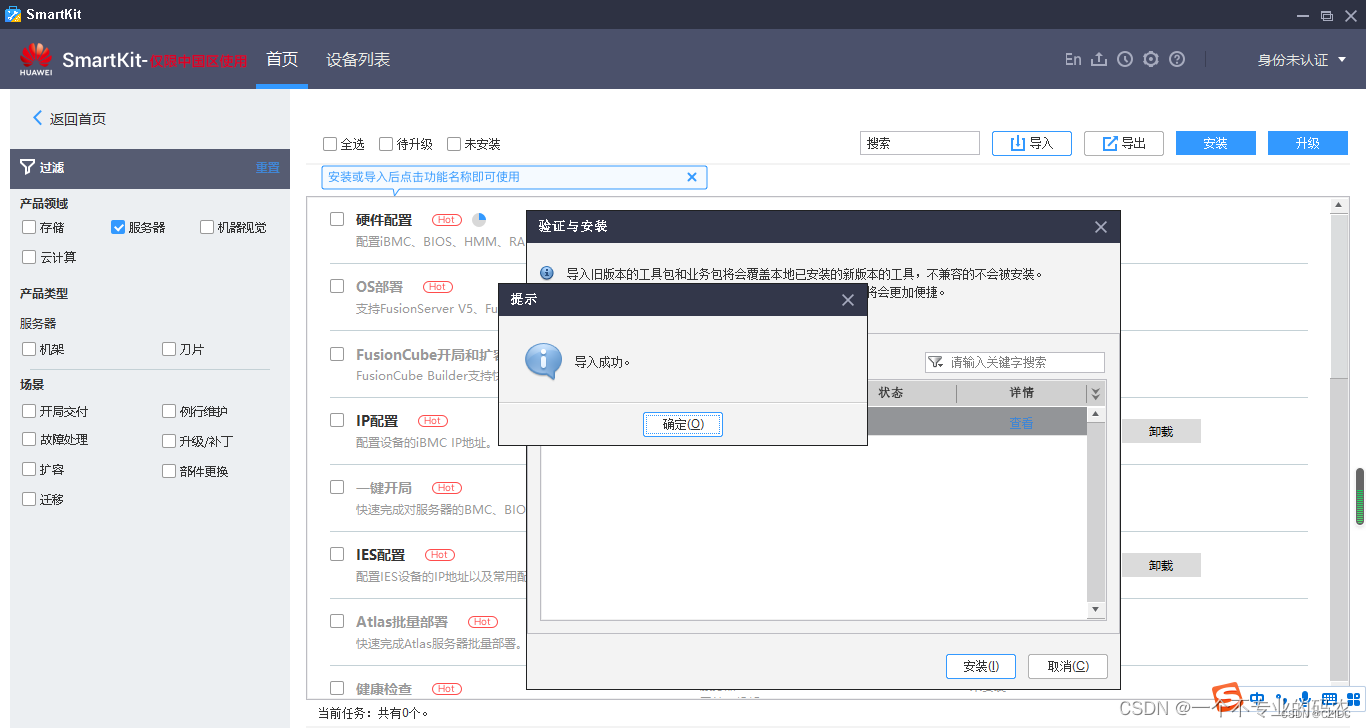Expand the 身份未认证 account dropdown
Viewport: 1366px width, 728px height.
click(x=1302, y=60)
